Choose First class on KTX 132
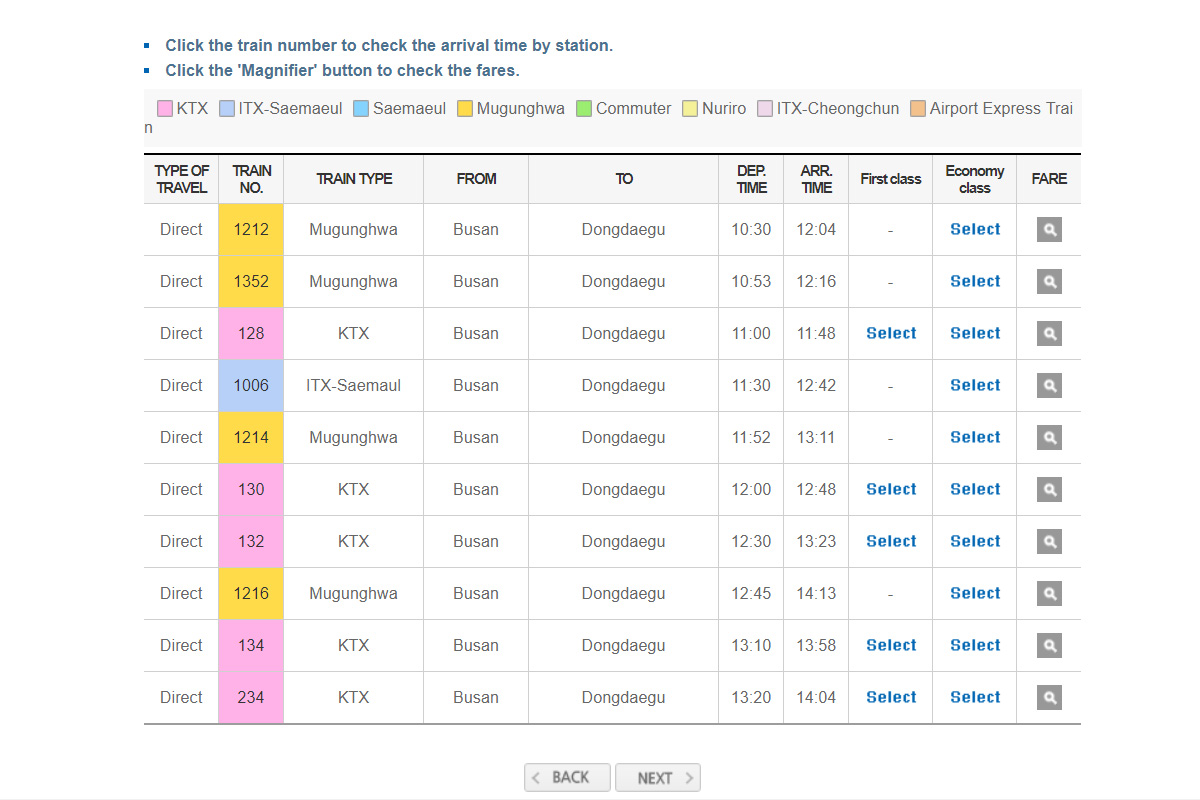This screenshot has width=1200, height=800. click(891, 542)
